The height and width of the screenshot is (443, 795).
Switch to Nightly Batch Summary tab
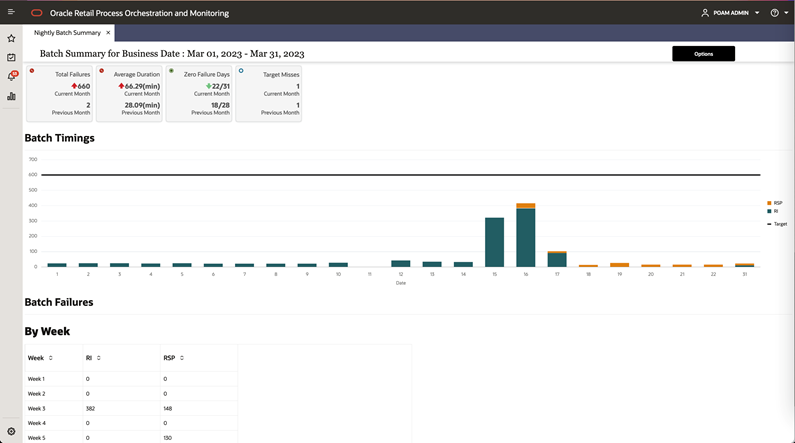point(67,32)
